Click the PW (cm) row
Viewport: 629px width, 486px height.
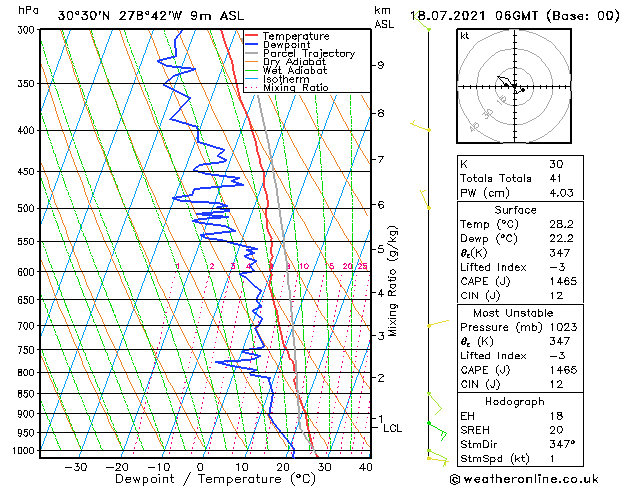pos(520,193)
